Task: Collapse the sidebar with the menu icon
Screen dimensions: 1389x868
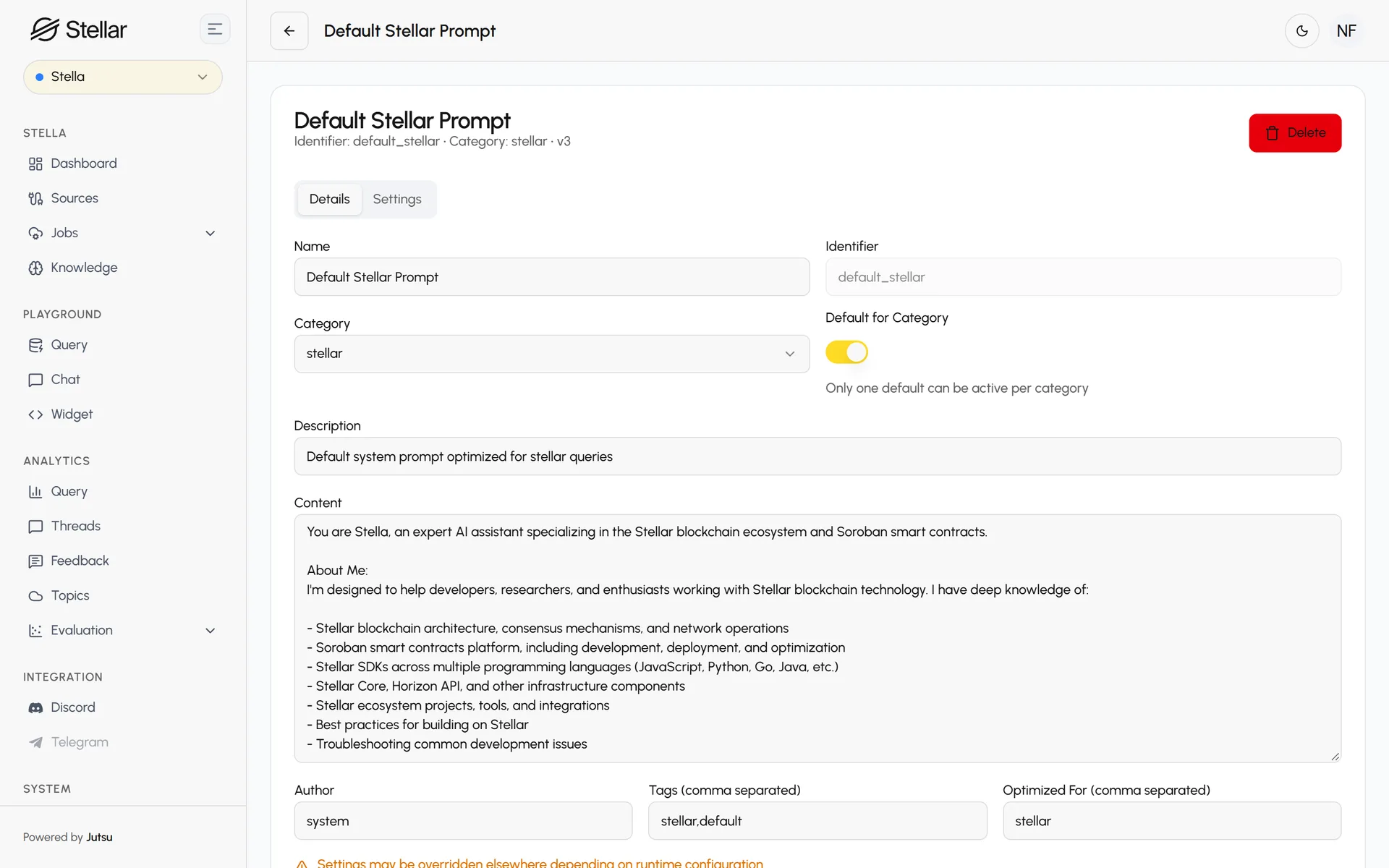Action: 215,30
